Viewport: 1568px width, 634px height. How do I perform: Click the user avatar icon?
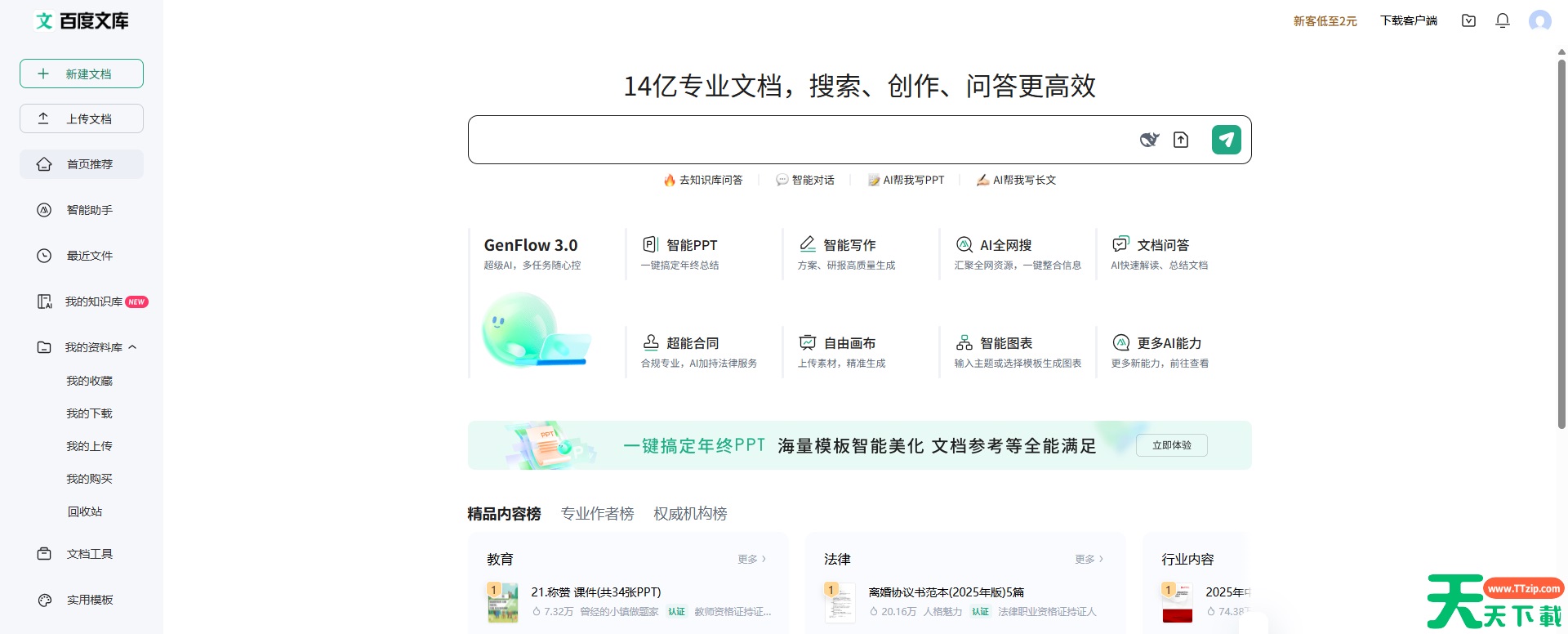(1539, 20)
